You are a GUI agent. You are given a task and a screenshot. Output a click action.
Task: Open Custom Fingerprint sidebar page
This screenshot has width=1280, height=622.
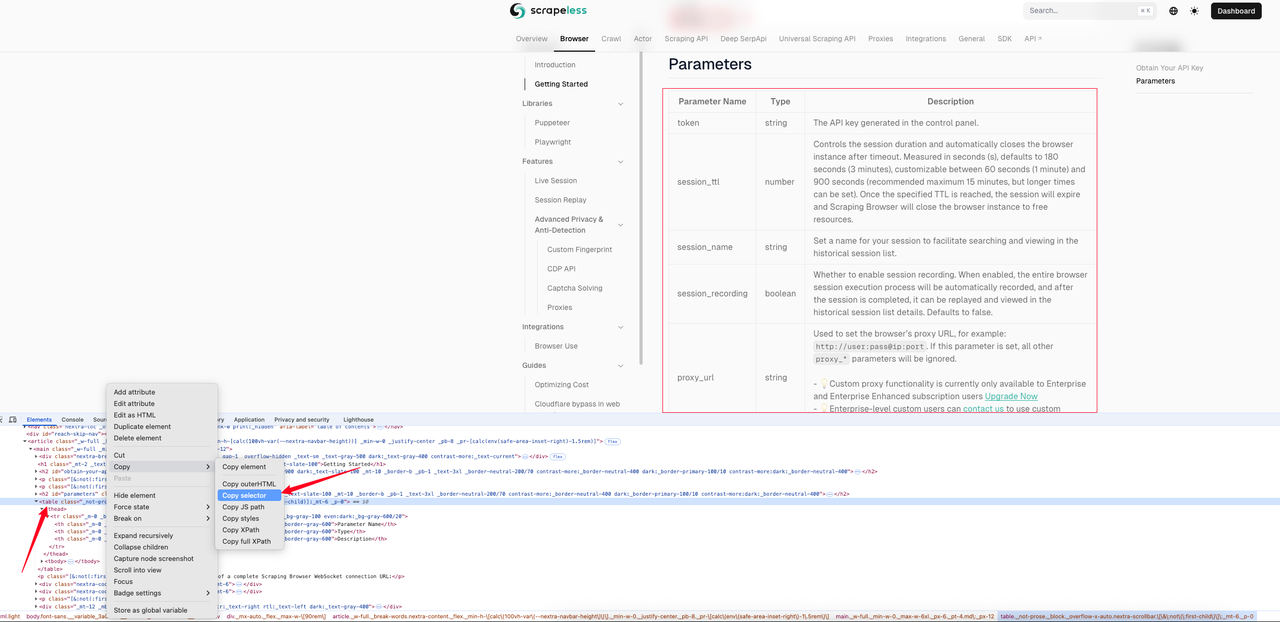pos(580,250)
